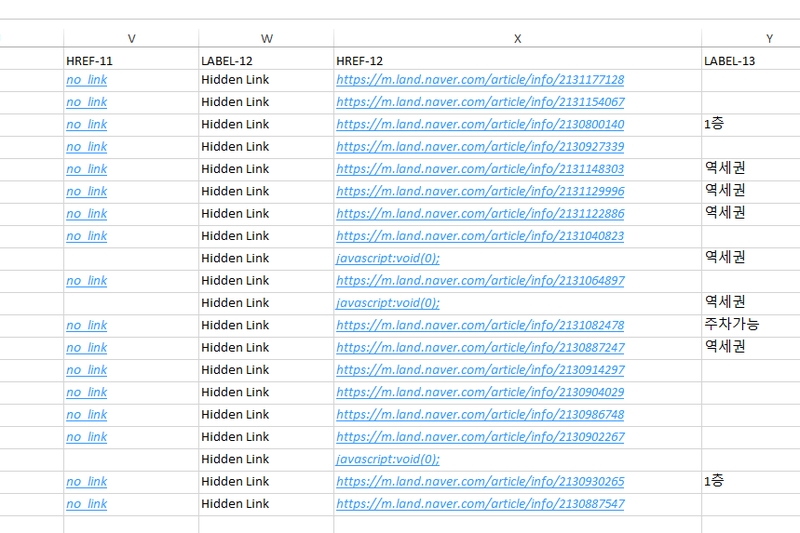Click the last javascript:void(0); link
This screenshot has height=533, width=800.
coord(388,459)
